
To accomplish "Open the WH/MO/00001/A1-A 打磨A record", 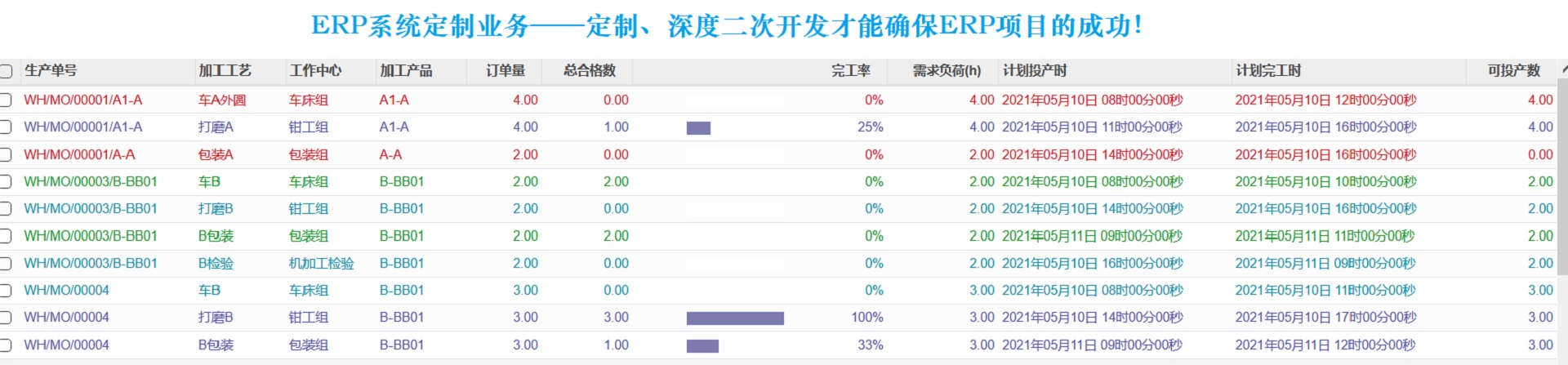I will click(x=82, y=127).
